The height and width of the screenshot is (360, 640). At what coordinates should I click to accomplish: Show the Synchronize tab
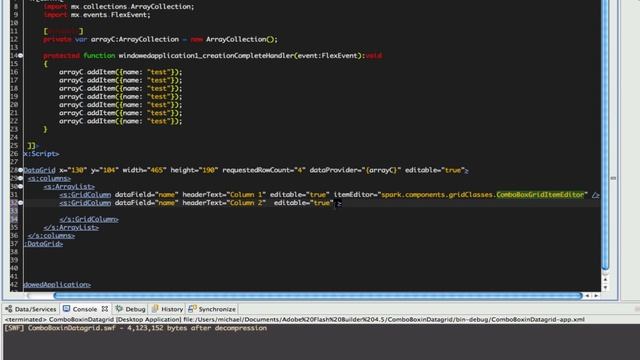pyautogui.click(x=212, y=309)
